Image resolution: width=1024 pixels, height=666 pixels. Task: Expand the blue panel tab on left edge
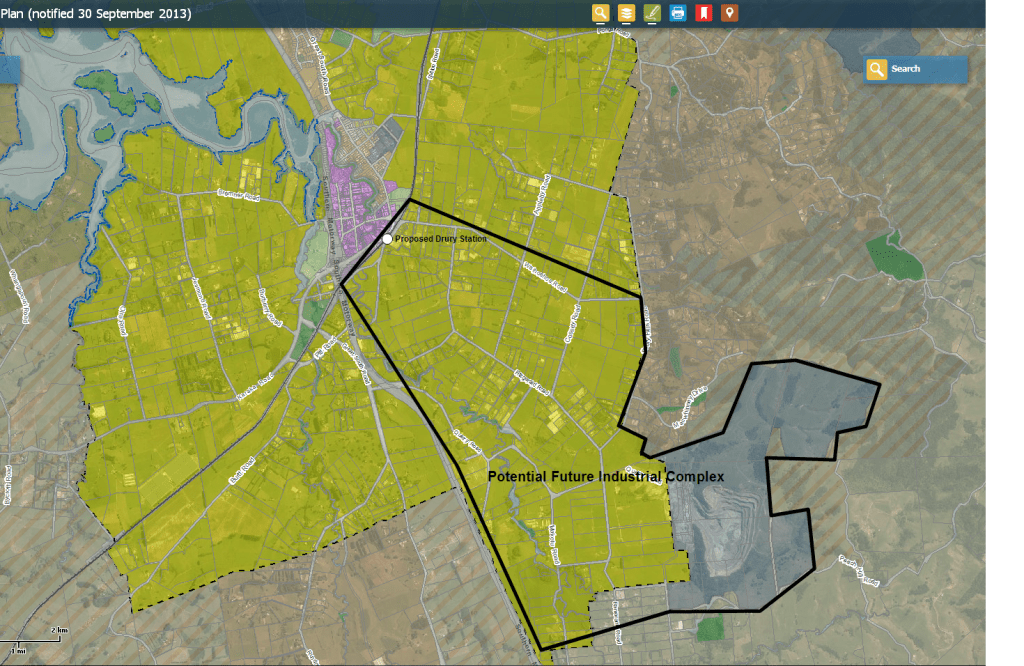(10, 69)
